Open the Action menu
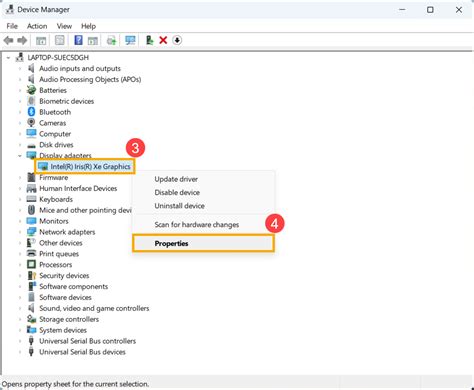This screenshot has width=474, height=390. click(37, 26)
